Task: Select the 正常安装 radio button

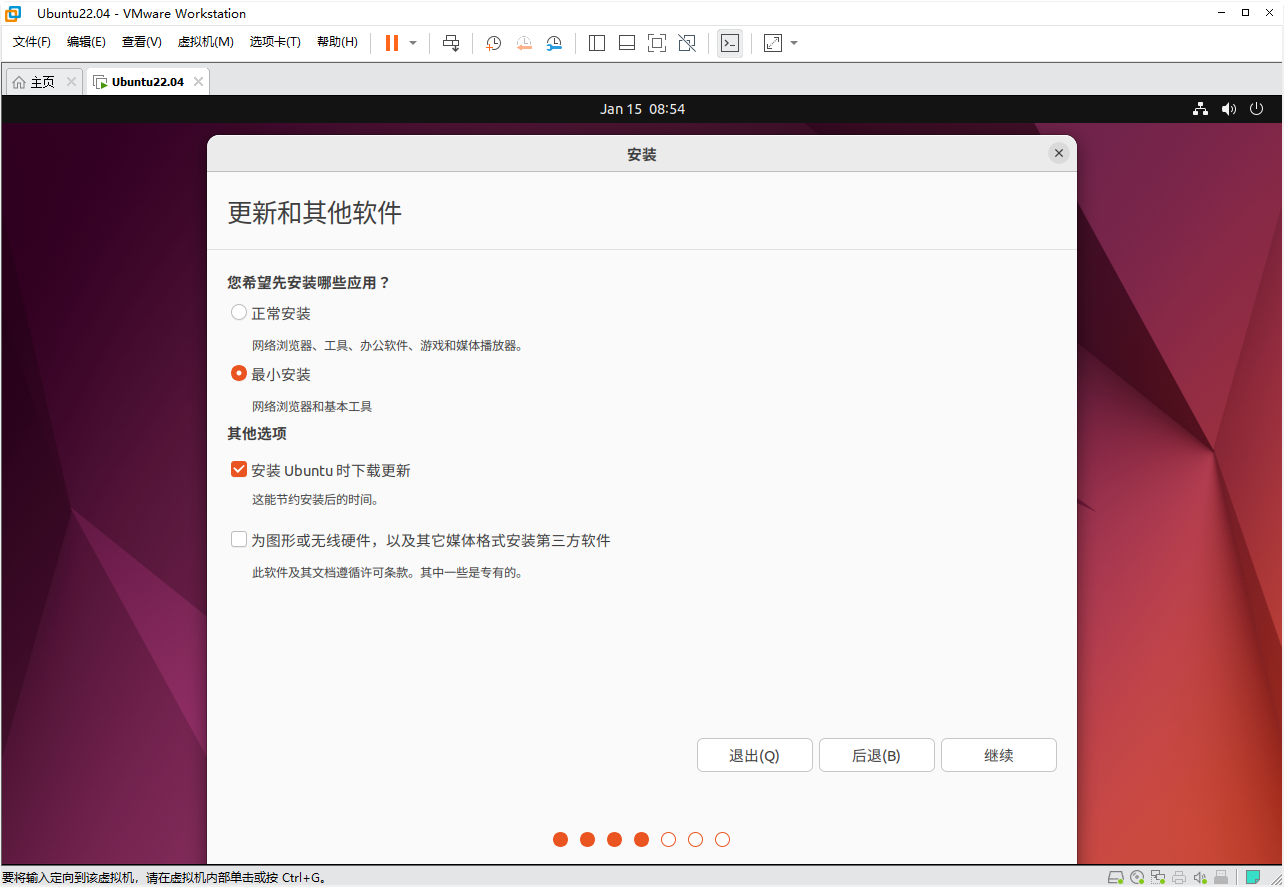Action: coord(238,312)
